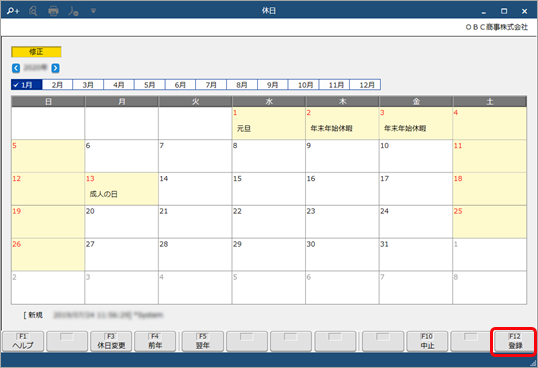
Task: Select January 31 cell
Action: 416,255
